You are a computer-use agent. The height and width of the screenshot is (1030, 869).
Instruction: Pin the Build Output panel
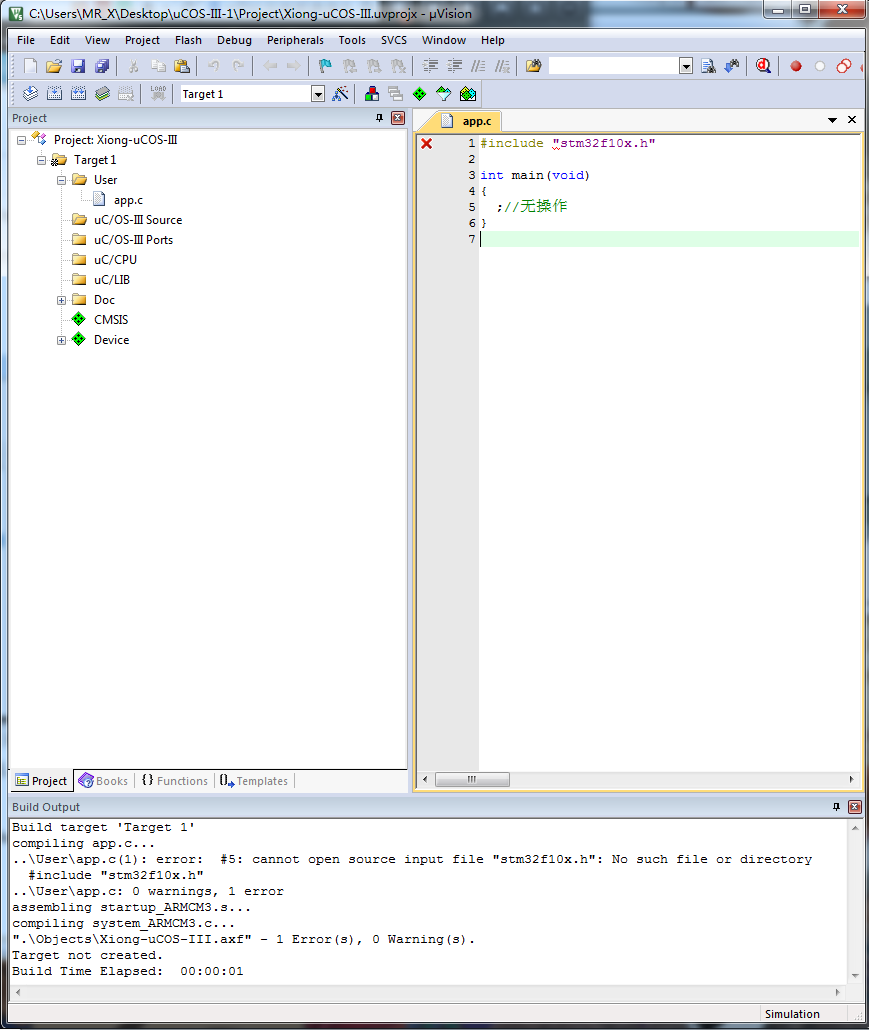837,807
